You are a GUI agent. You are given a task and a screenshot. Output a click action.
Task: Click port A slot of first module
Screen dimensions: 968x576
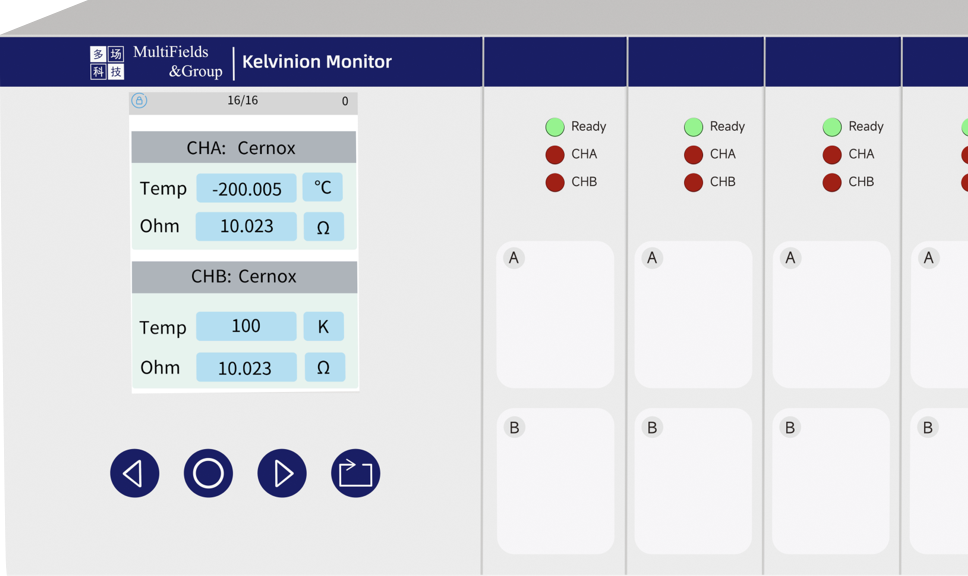coord(555,315)
